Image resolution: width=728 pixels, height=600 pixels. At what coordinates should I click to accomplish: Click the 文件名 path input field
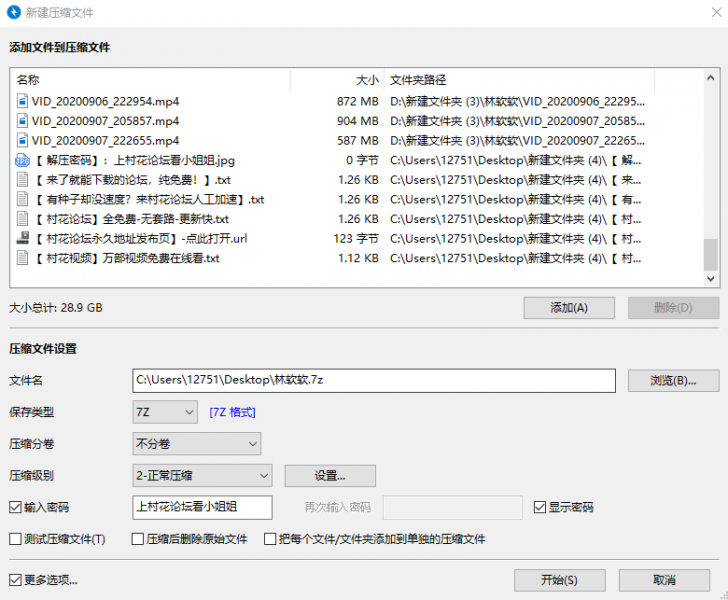374,380
